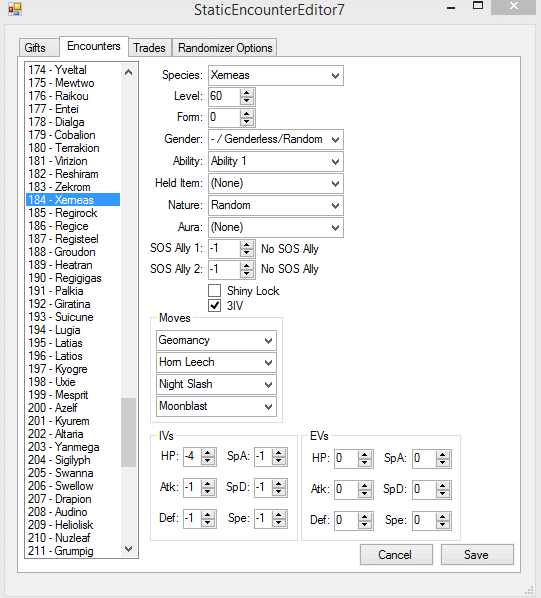This screenshot has width=541, height=598.
Task: Select 188 - Groudon entry
Action: point(73,252)
